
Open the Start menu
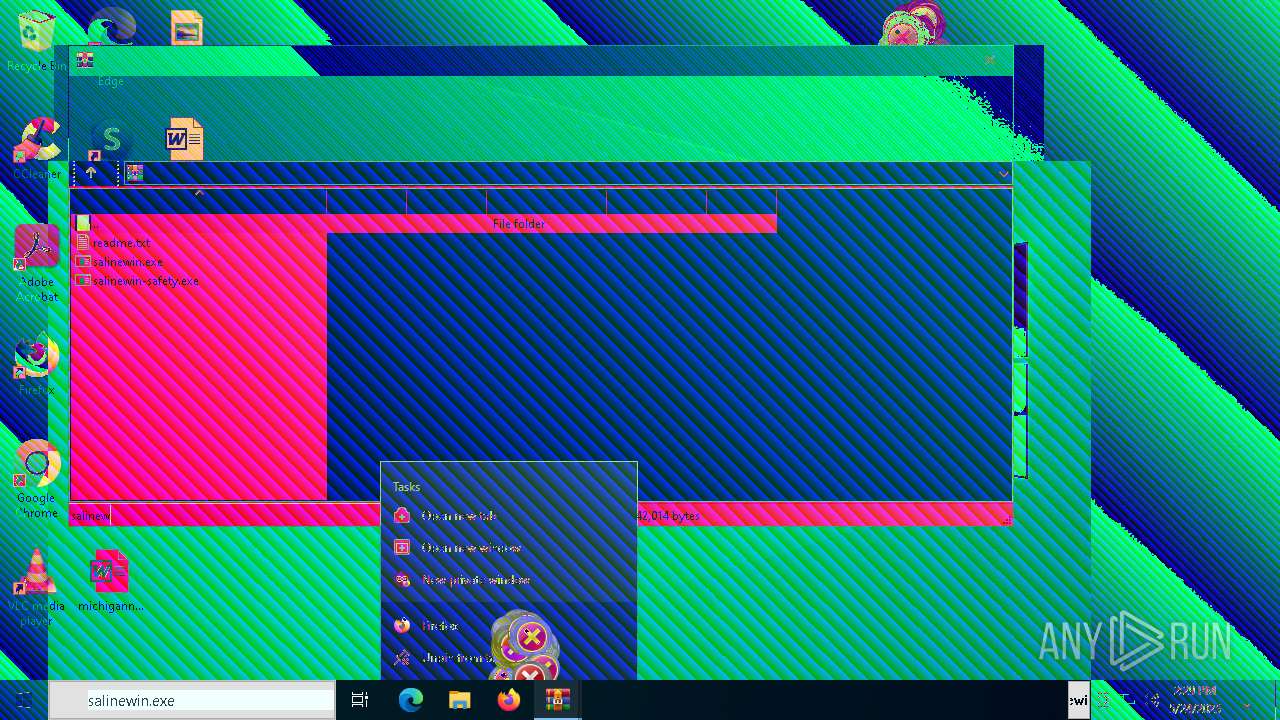click(x=24, y=701)
